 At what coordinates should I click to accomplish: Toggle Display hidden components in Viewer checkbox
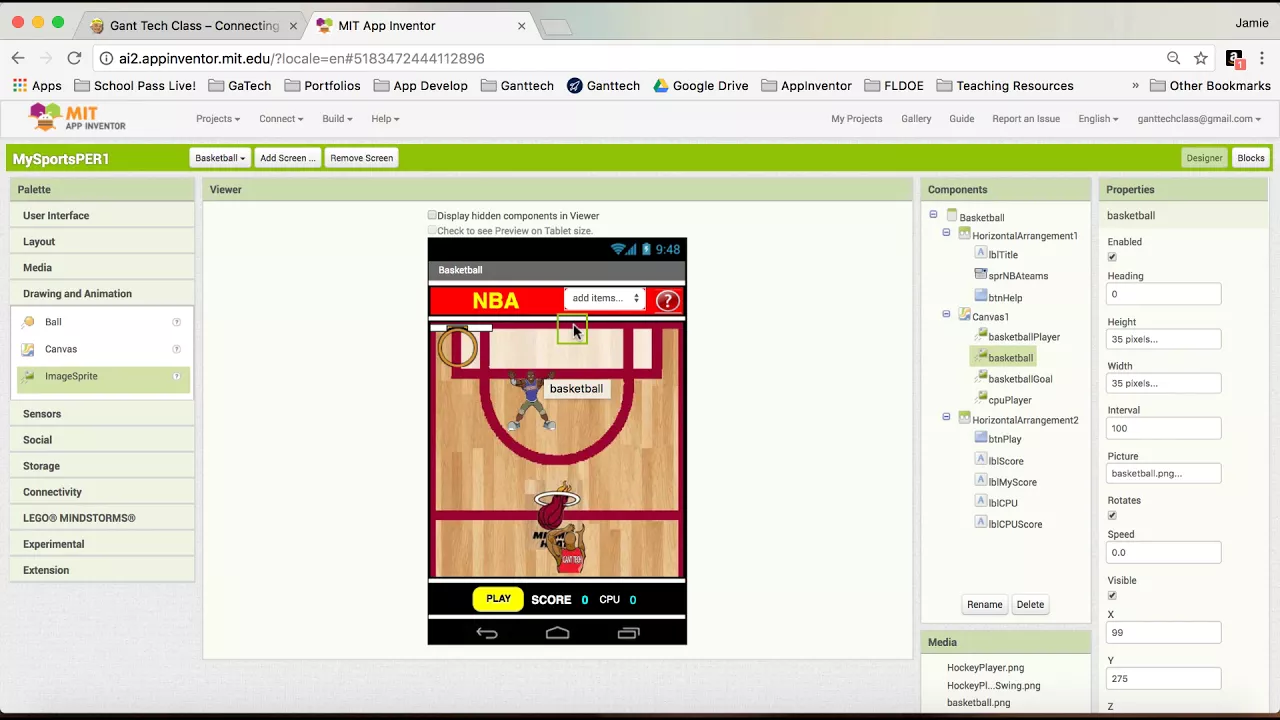point(432,215)
